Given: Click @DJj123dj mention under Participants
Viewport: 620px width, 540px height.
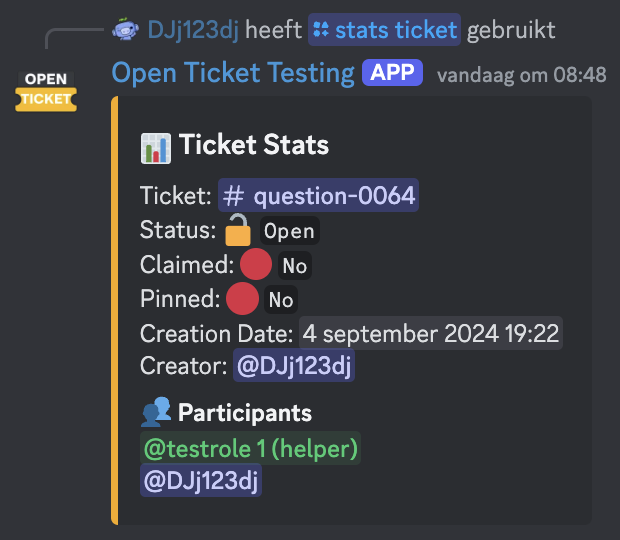Looking at the screenshot, I should click(201, 480).
